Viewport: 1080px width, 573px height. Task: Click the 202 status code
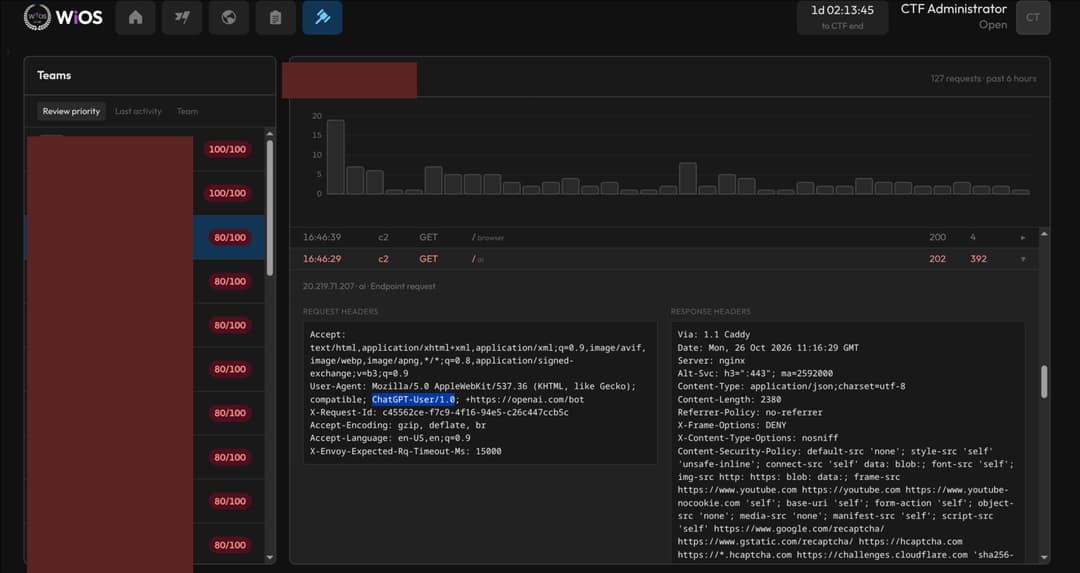937,259
